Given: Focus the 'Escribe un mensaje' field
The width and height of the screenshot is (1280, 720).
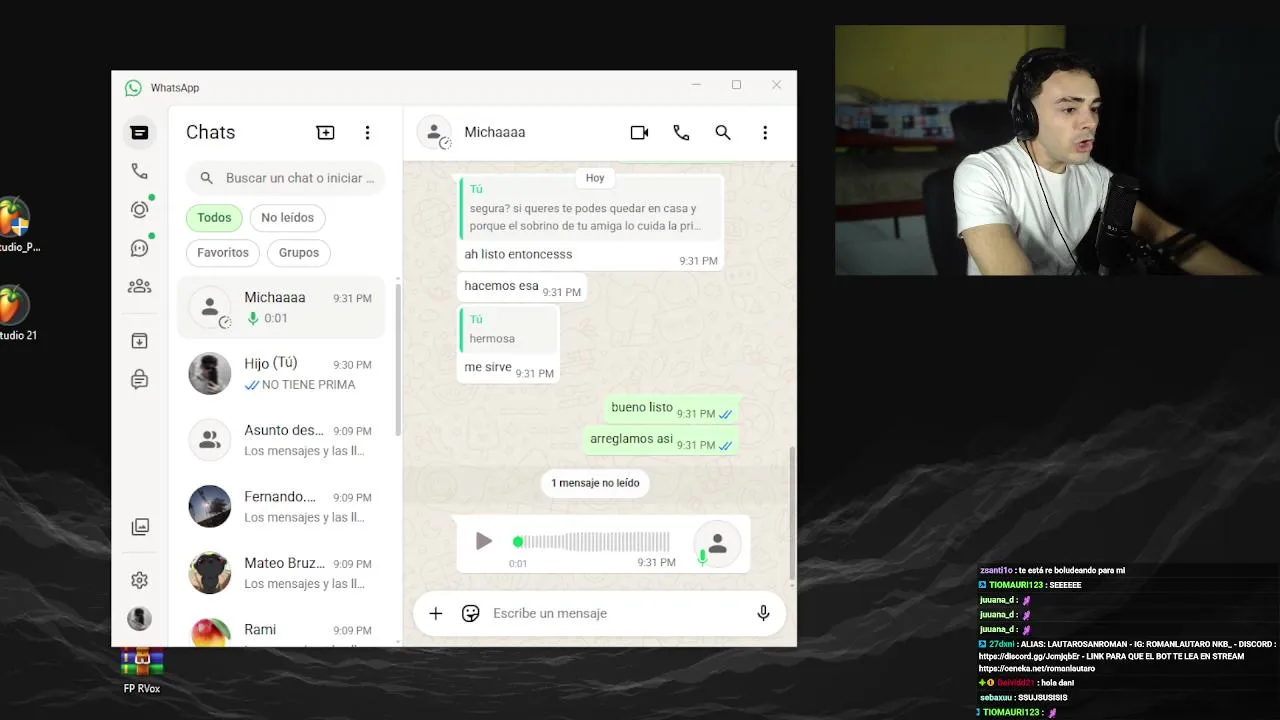Looking at the screenshot, I should point(617,613).
